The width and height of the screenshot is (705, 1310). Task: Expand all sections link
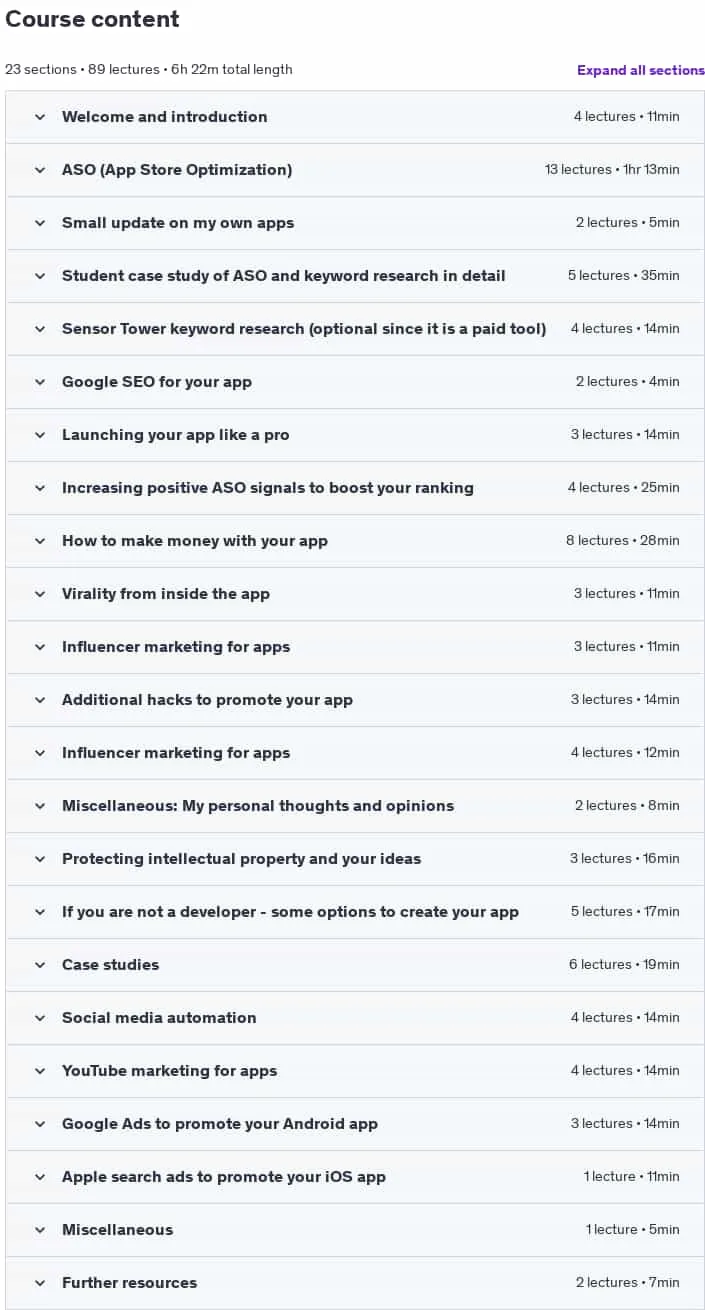tap(641, 70)
